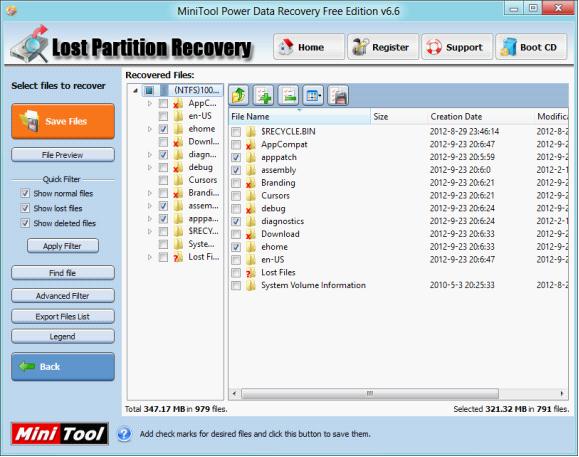Expand the debug node in the tree
Viewport: 579px width, 457px height.
(x=150, y=168)
